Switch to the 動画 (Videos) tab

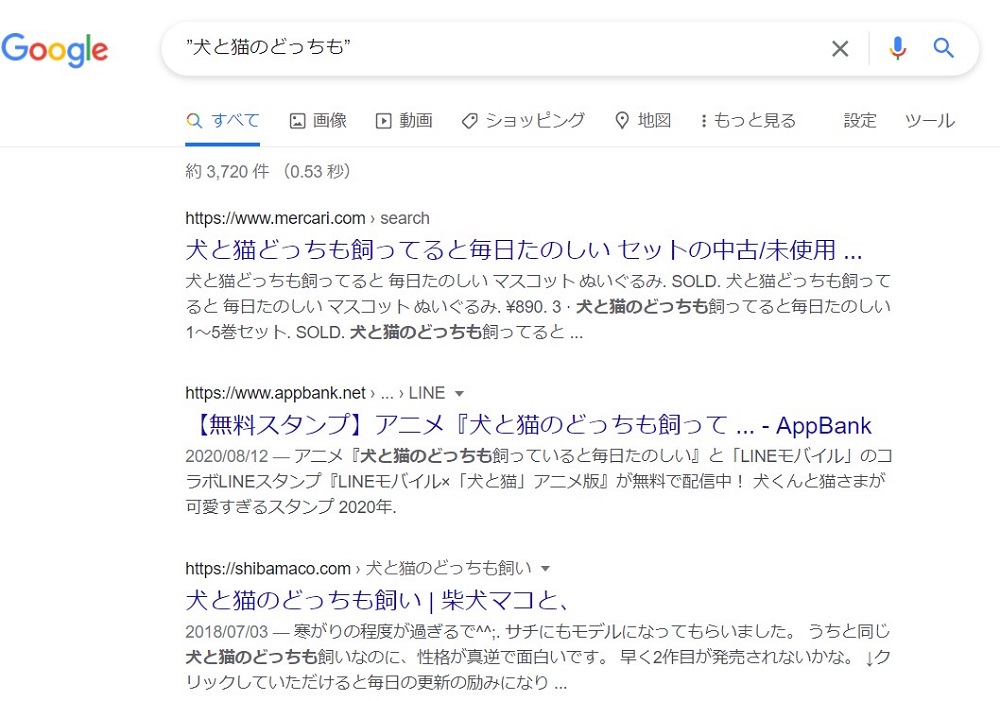[404, 121]
